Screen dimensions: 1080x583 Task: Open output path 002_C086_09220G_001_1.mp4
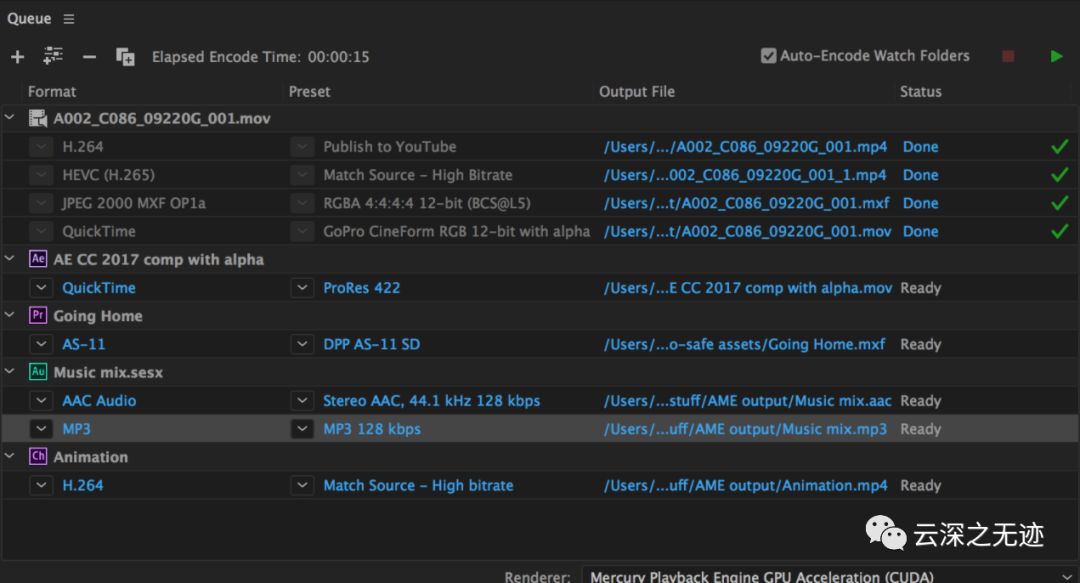745,175
